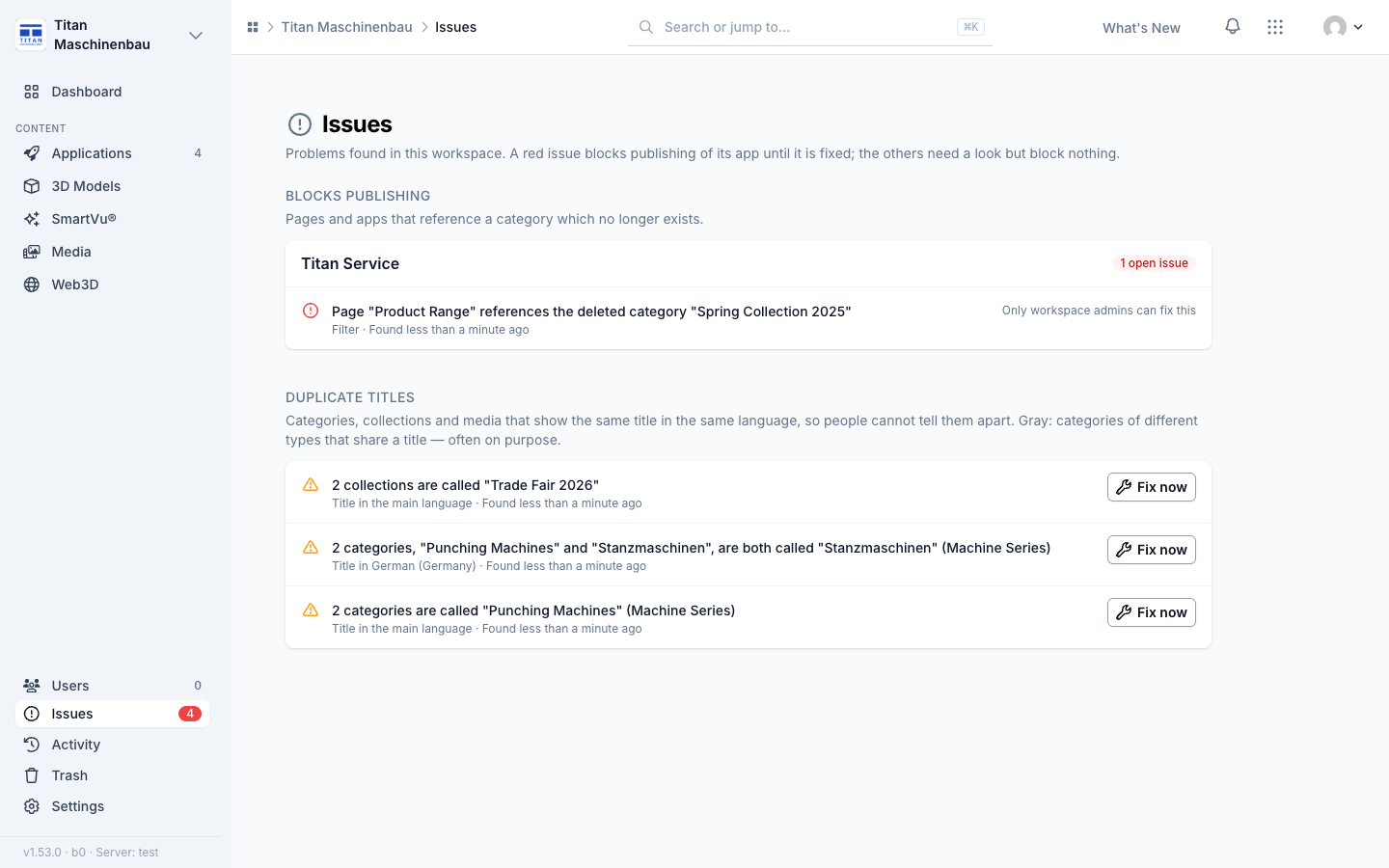This screenshot has width=1389, height=868.
Task: Click the "1 open issue" badge
Action: (x=1154, y=263)
